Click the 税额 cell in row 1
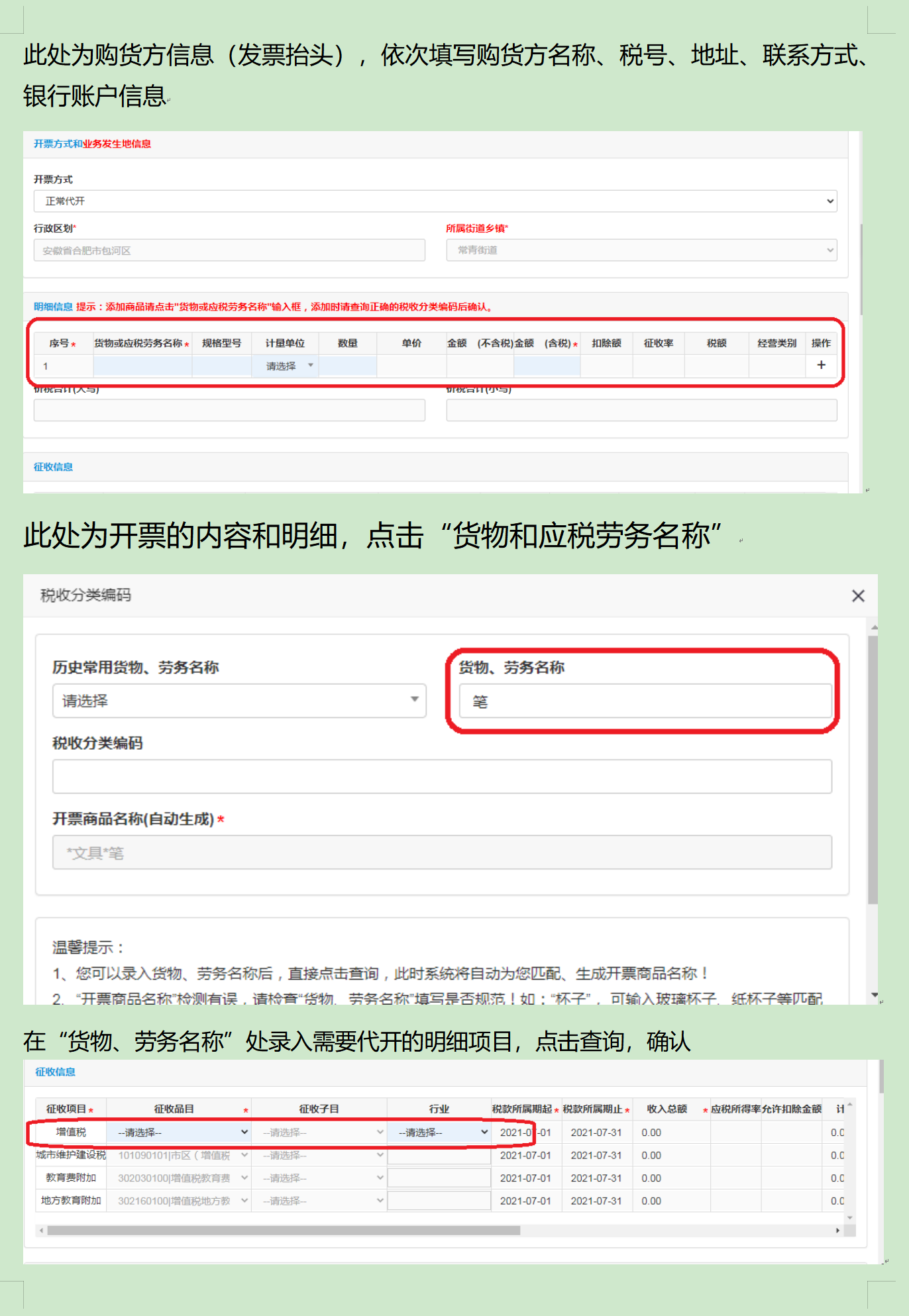The height and width of the screenshot is (1316, 909). coord(716,366)
